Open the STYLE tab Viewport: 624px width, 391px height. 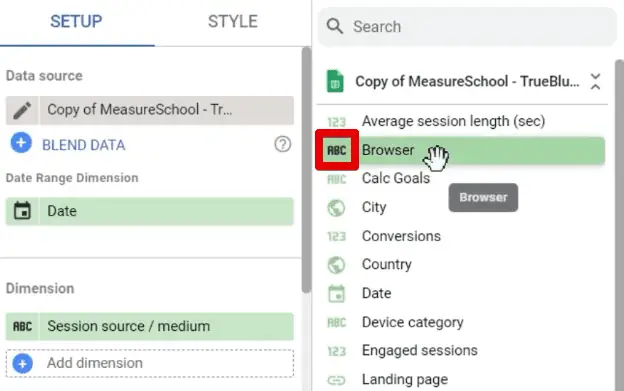(233, 21)
